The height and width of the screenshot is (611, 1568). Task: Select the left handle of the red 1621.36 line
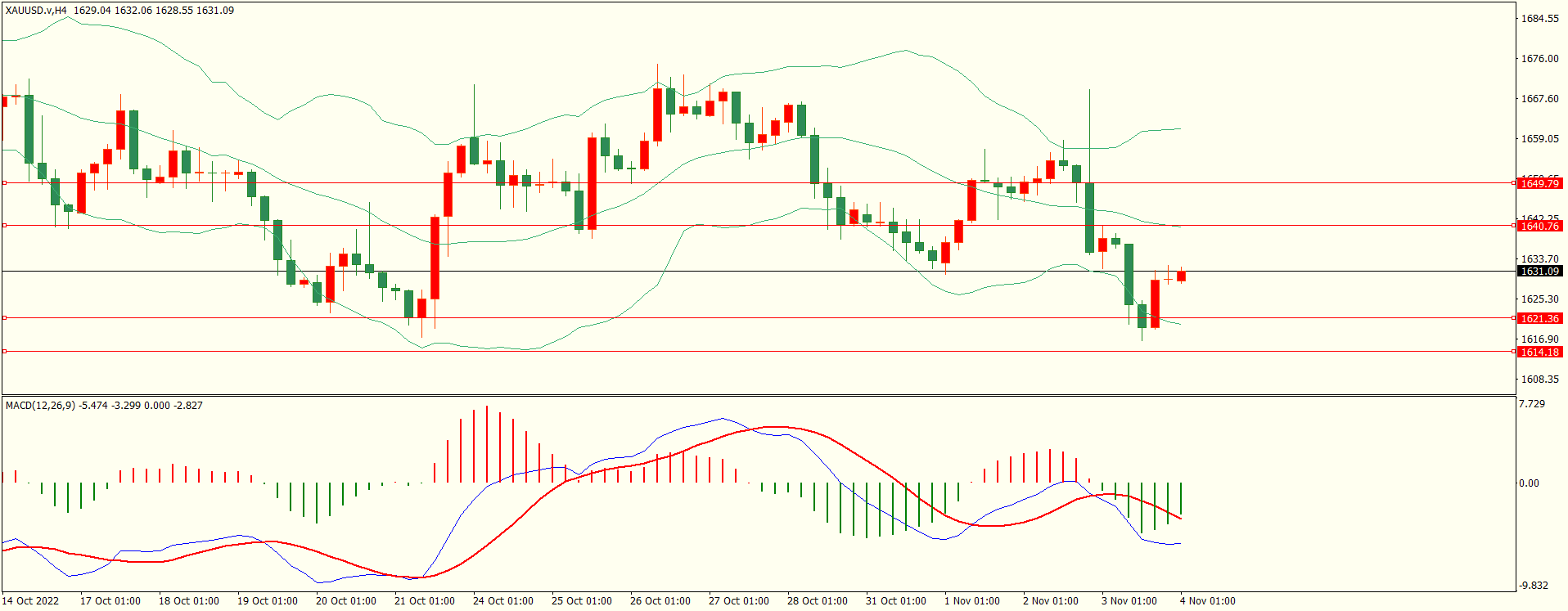click(x=4, y=318)
